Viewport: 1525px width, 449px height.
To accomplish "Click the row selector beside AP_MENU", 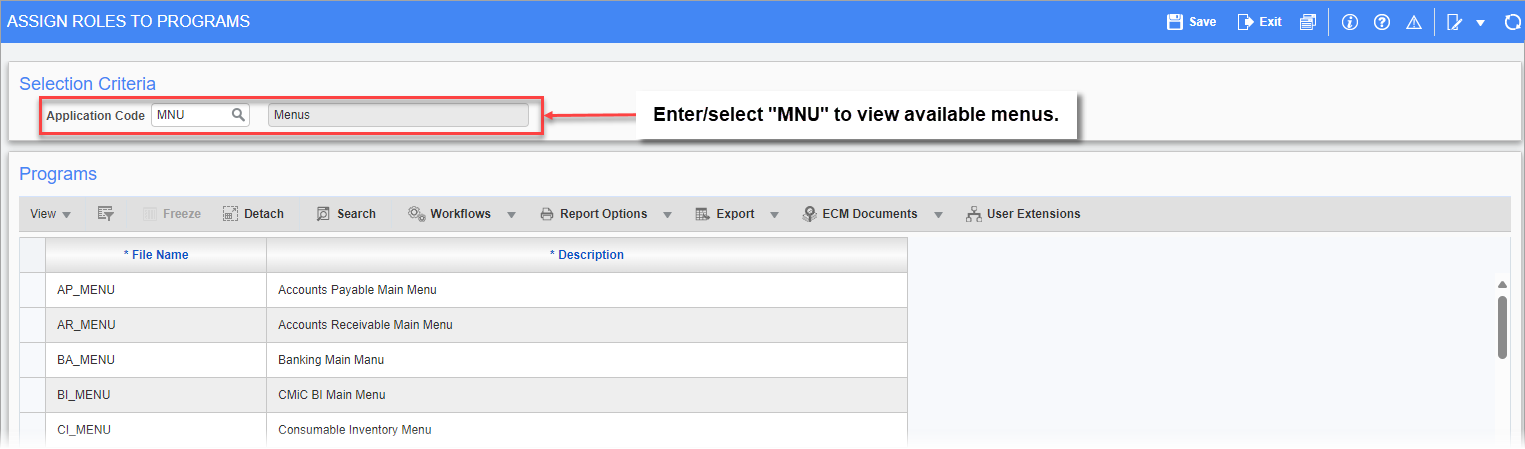I will (x=32, y=290).
